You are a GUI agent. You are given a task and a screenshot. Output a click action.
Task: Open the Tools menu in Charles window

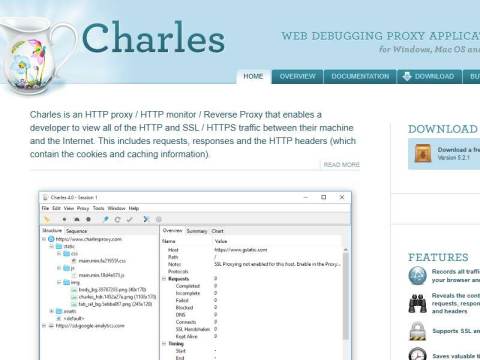[x=98, y=208]
